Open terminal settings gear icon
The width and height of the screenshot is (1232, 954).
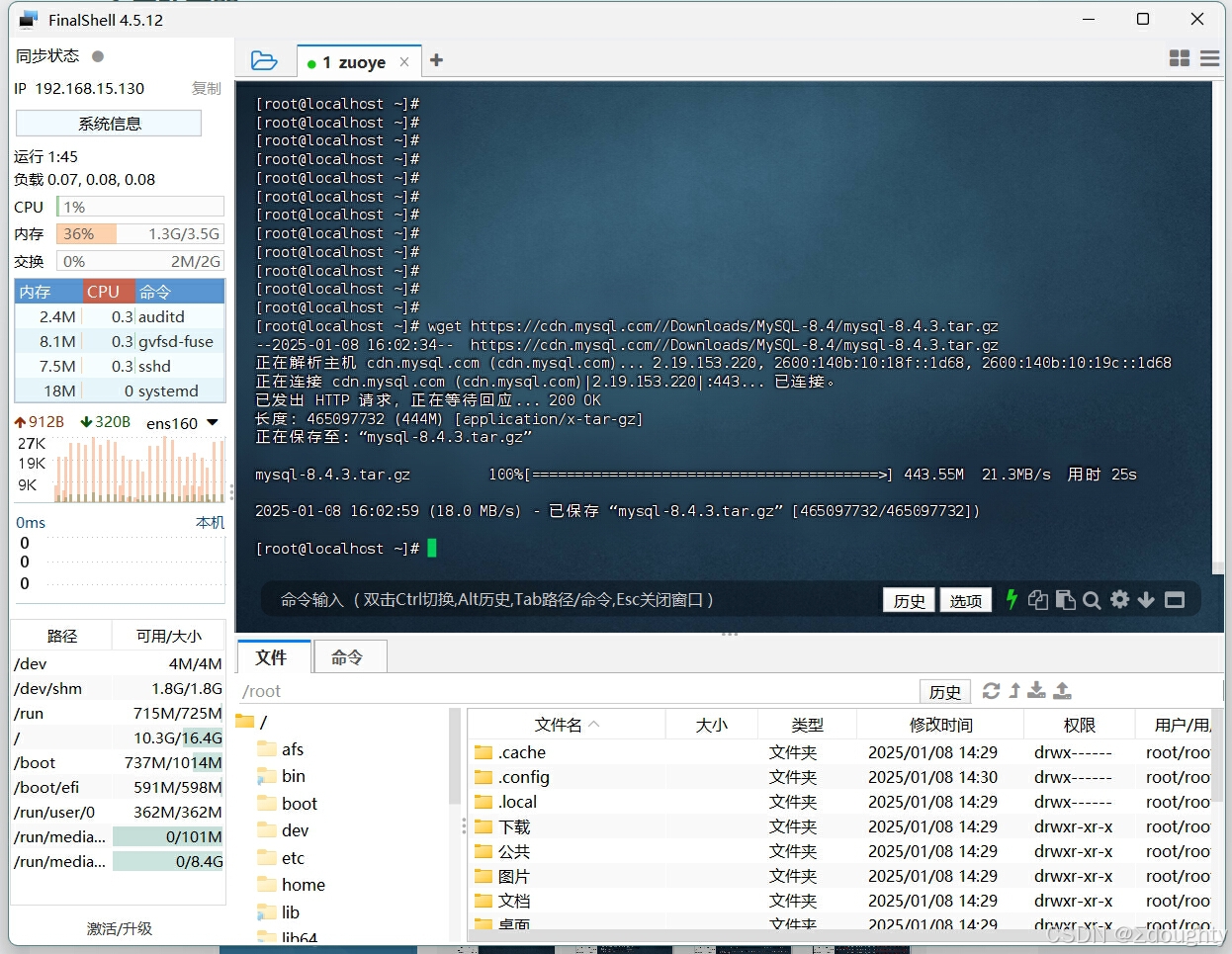tap(1119, 599)
